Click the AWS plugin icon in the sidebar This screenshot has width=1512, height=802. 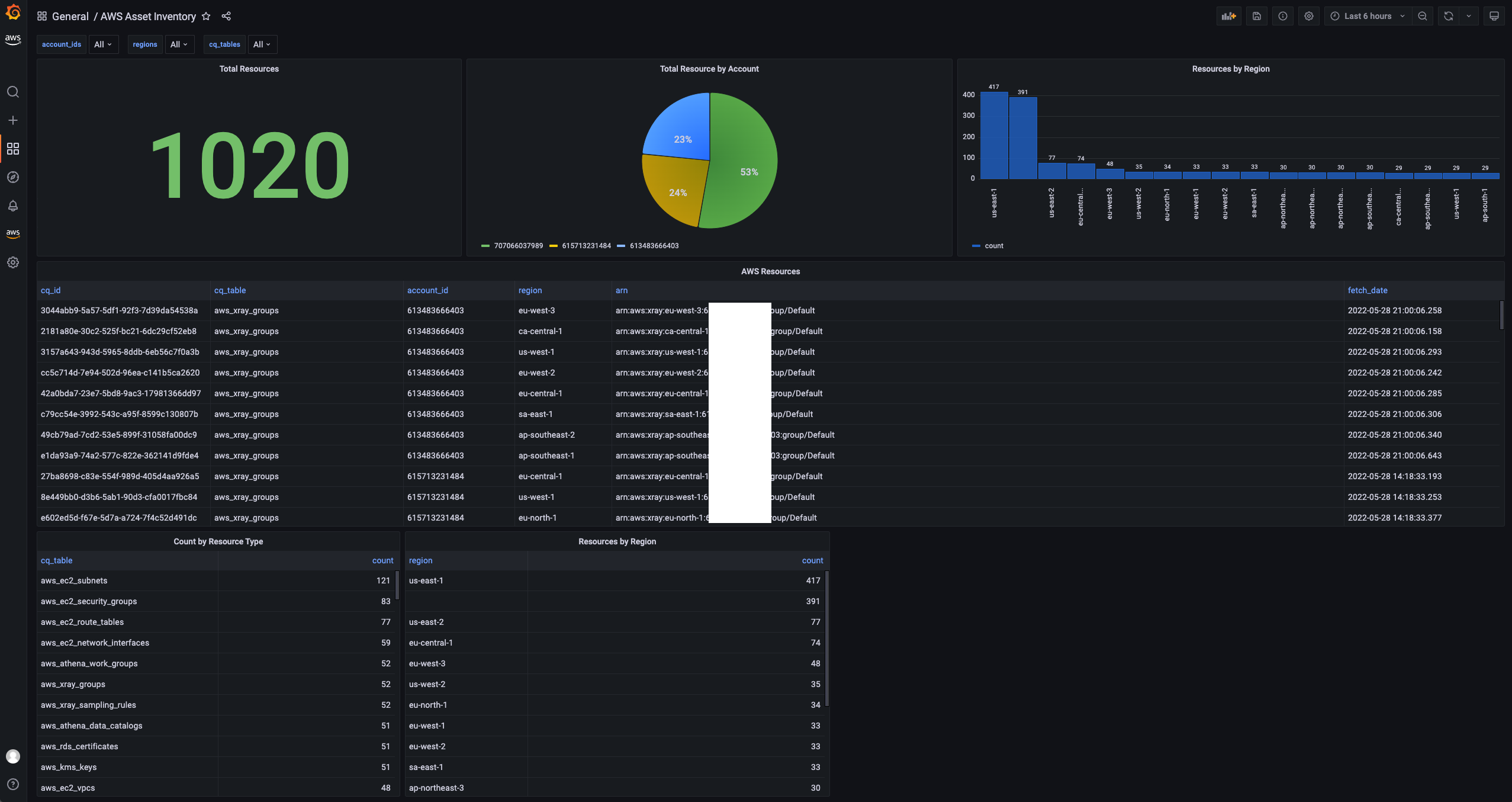[x=13, y=233]
